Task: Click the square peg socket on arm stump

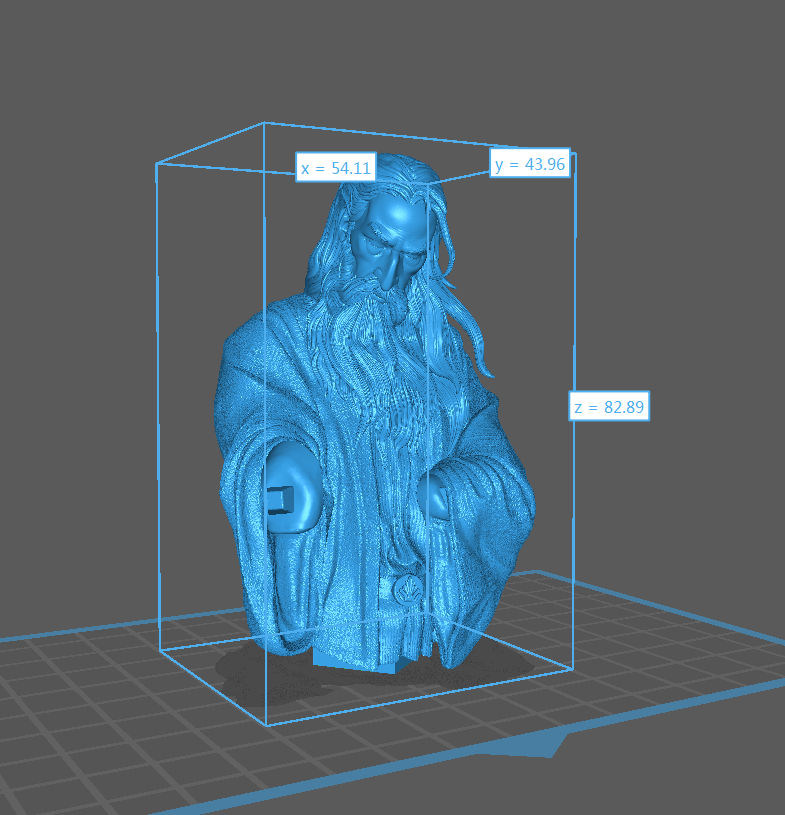Action: click(280, 499)
